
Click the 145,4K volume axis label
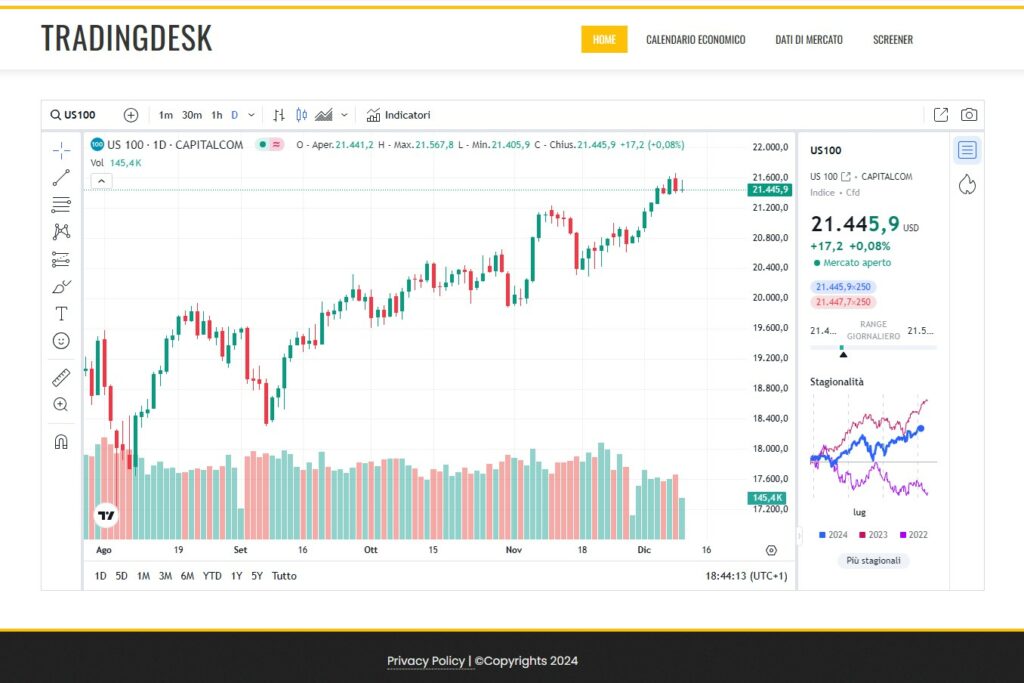[x=767, y=498]
